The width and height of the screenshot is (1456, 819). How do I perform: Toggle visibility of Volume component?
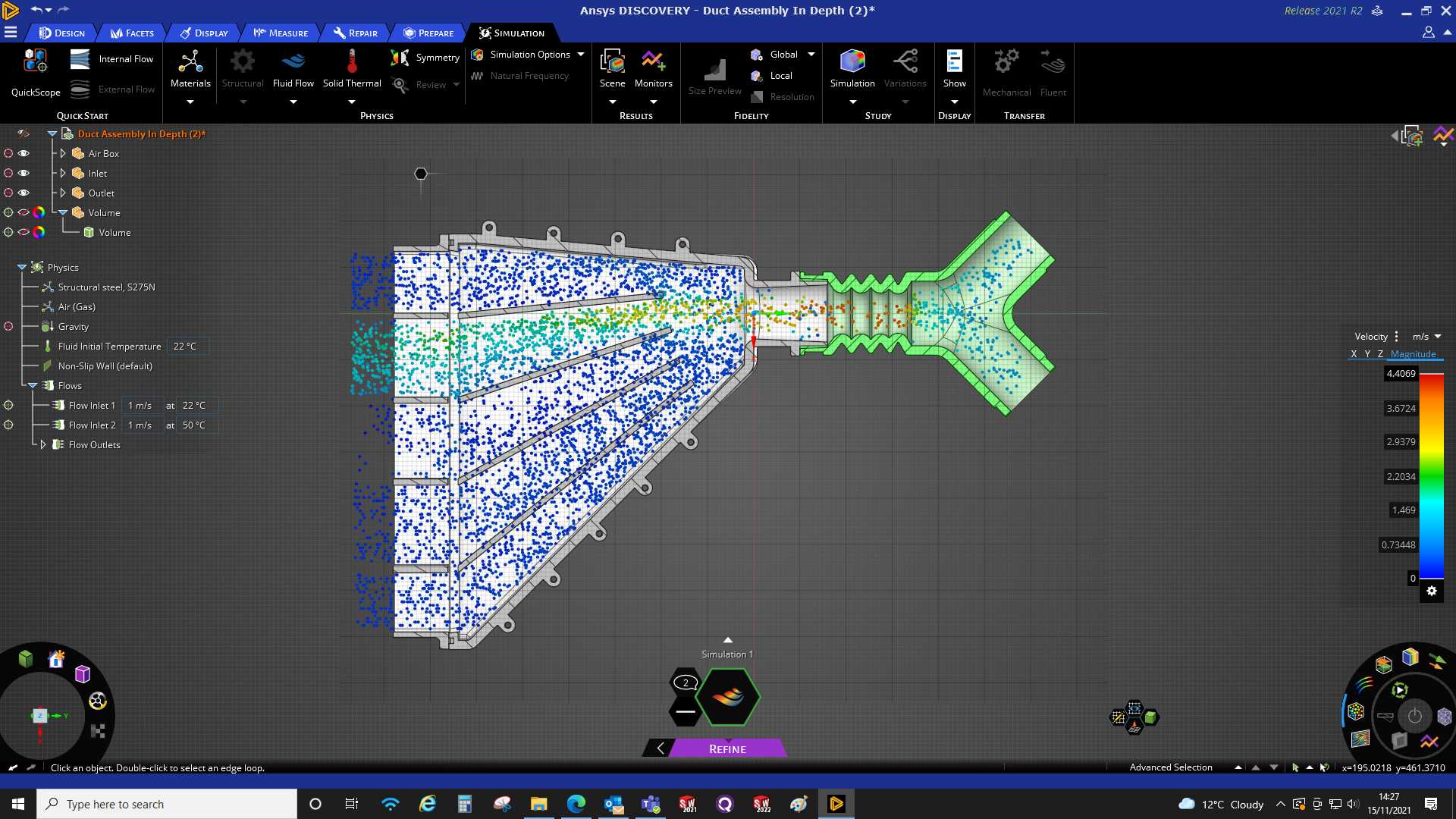[24, 212]
